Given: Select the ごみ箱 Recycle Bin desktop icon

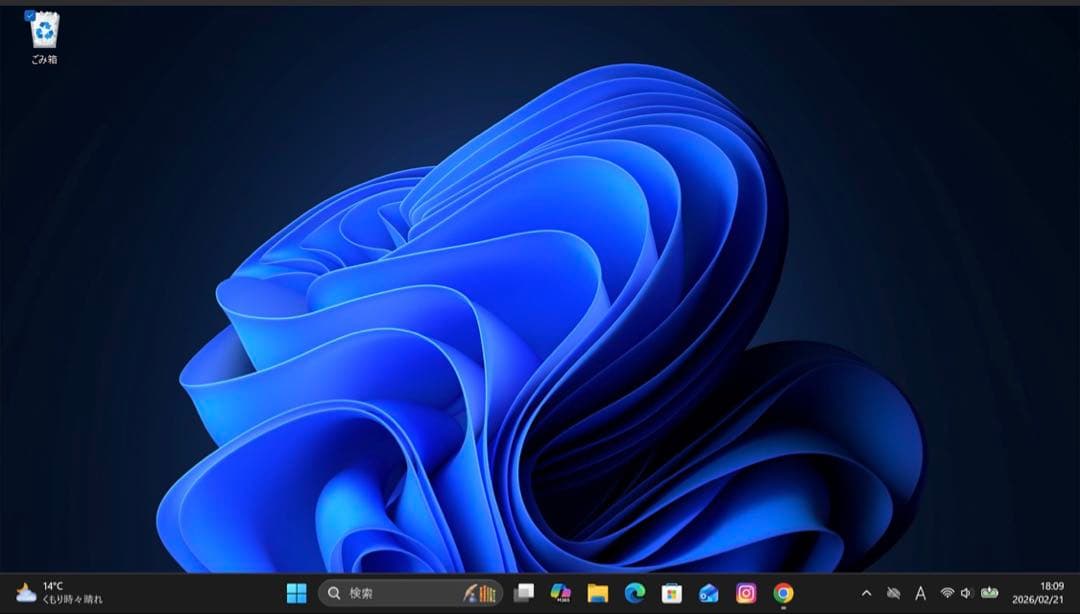Looking at the screenshot, I should (44, 33).
